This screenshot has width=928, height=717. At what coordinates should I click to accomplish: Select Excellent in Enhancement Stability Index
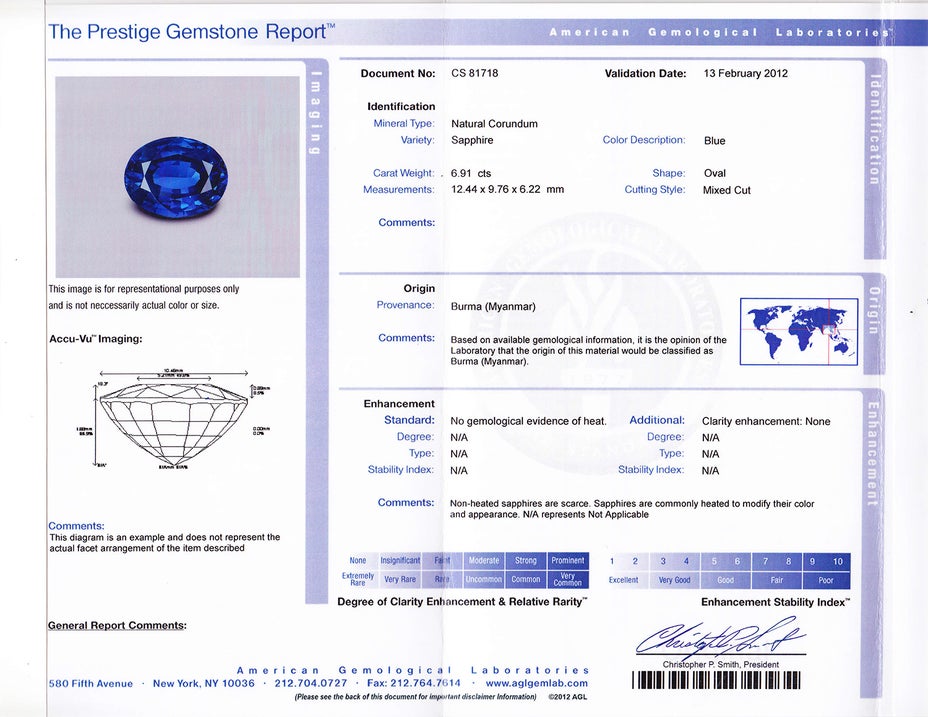point(624,580)
